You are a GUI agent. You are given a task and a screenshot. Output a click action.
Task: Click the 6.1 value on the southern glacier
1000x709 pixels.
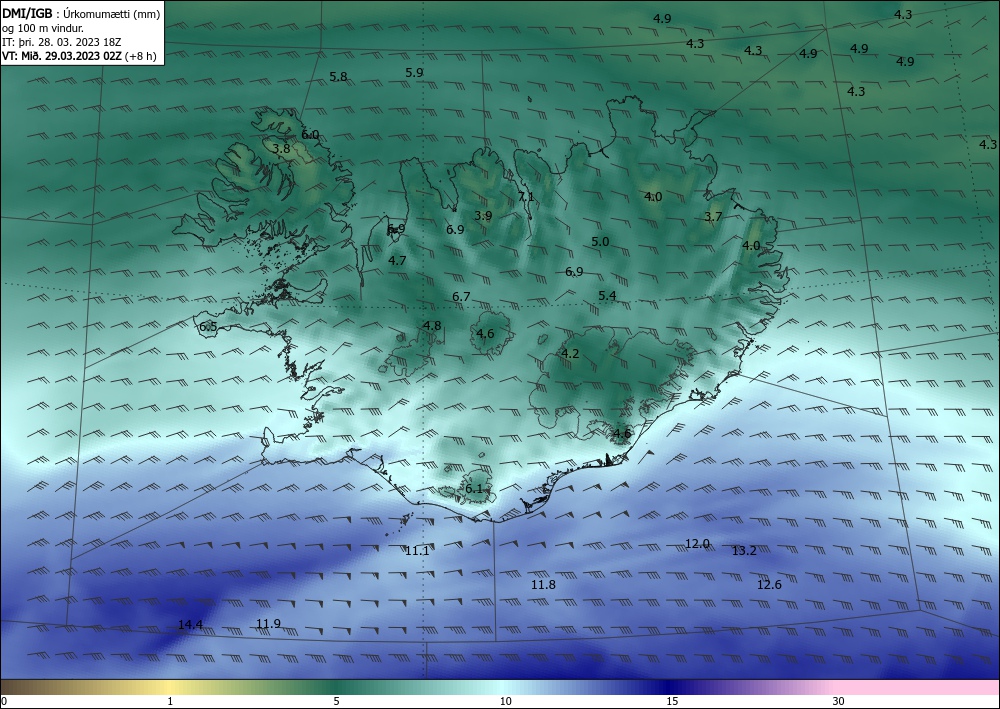[474, 489]
